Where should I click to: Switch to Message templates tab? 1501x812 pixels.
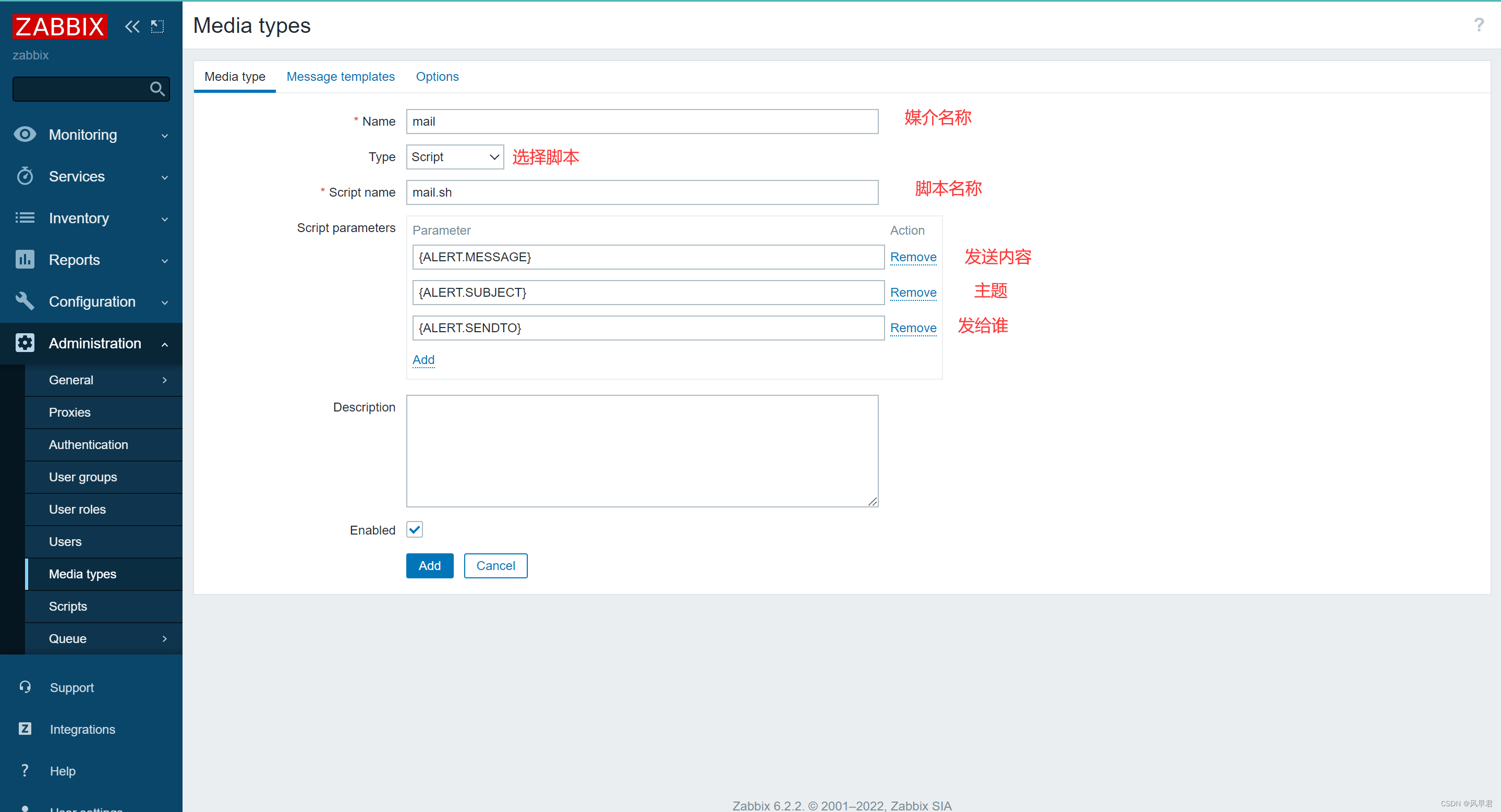click(340, 76)
